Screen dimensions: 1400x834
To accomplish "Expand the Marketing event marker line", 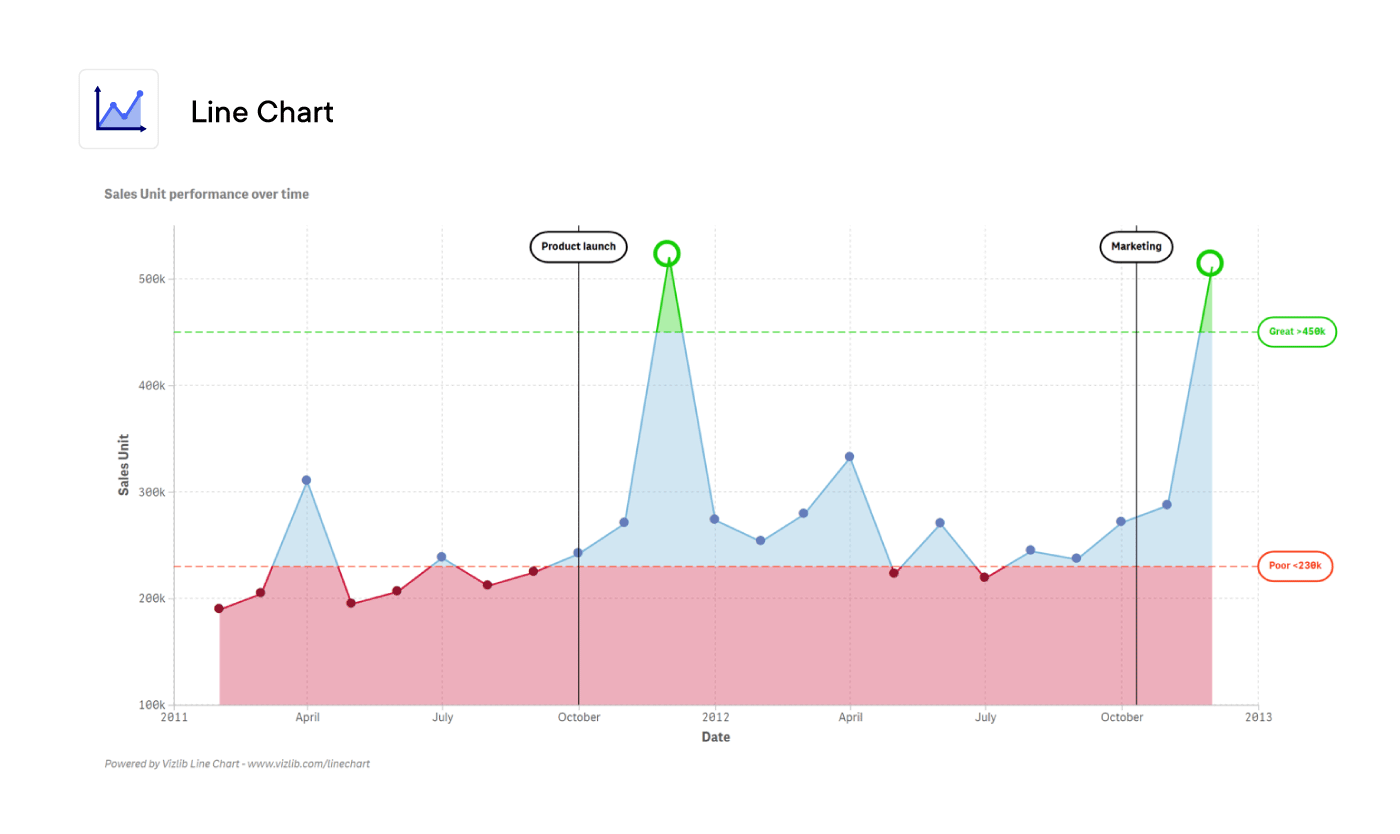I will point(1136,450).
